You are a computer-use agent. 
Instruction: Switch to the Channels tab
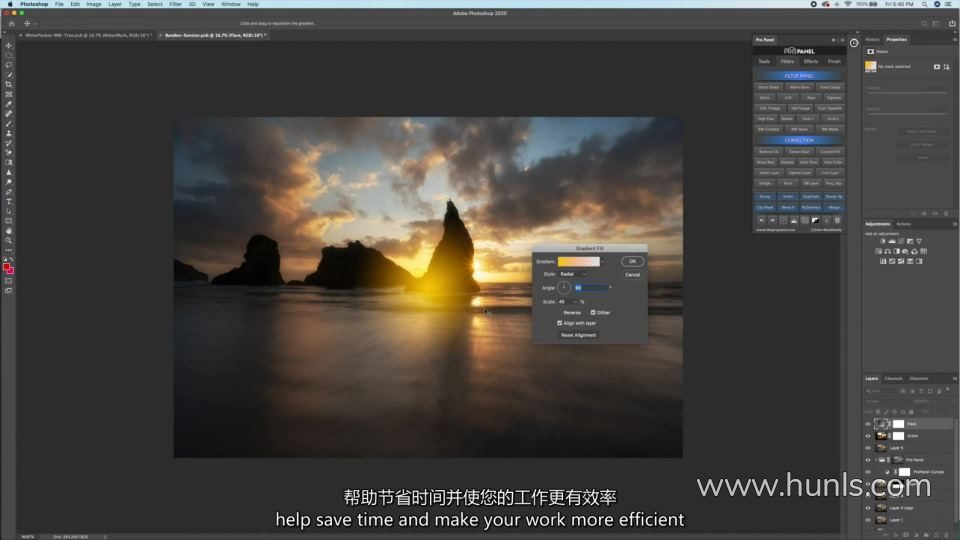(x=893, y=378)
